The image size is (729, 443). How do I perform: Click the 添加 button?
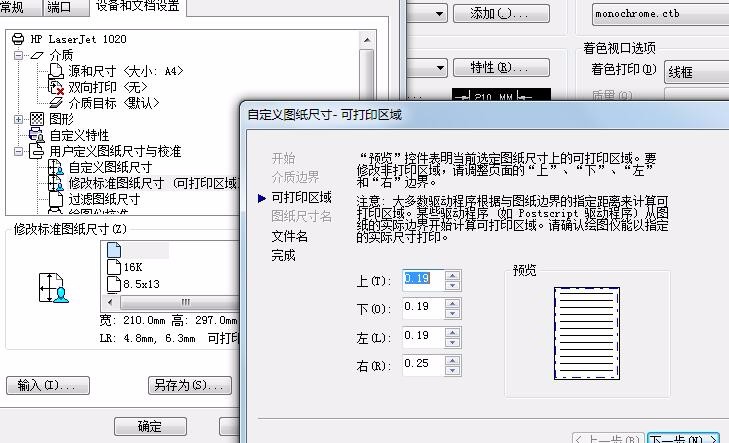point(501,13)
